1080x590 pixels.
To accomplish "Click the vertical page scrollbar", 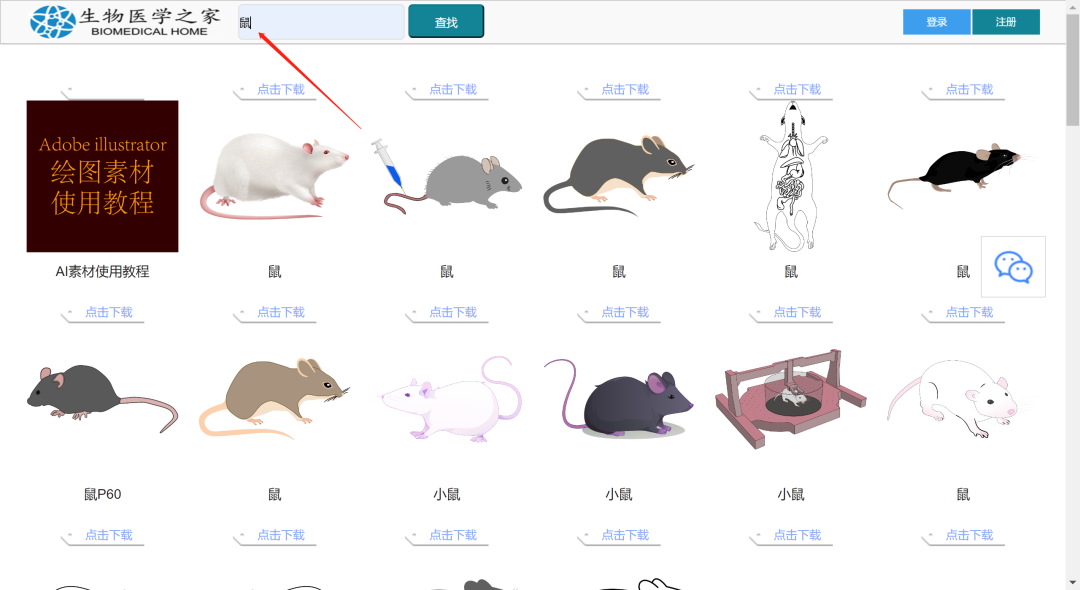I will pyautogui.click(x=1072, y=300).
